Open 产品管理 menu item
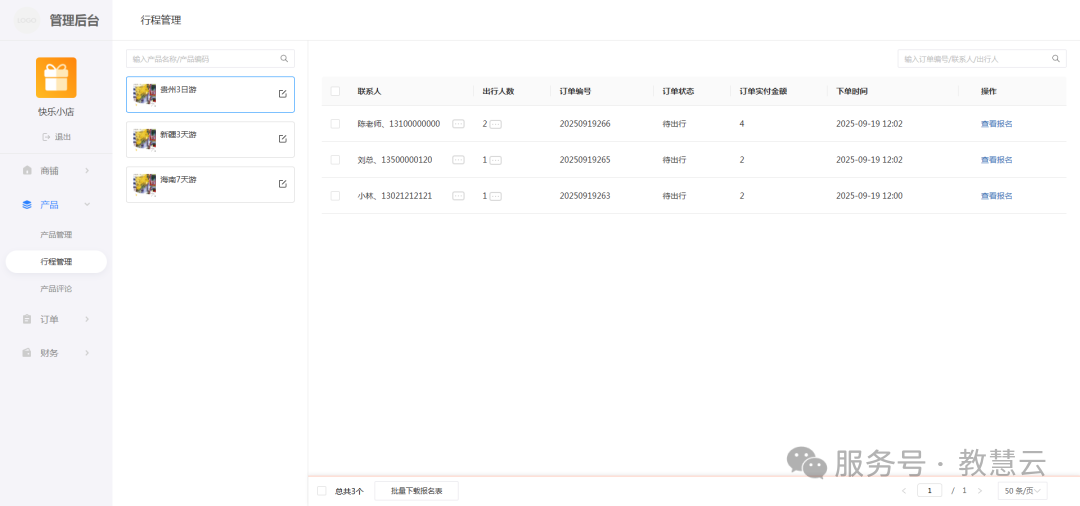 click(56, 234)
